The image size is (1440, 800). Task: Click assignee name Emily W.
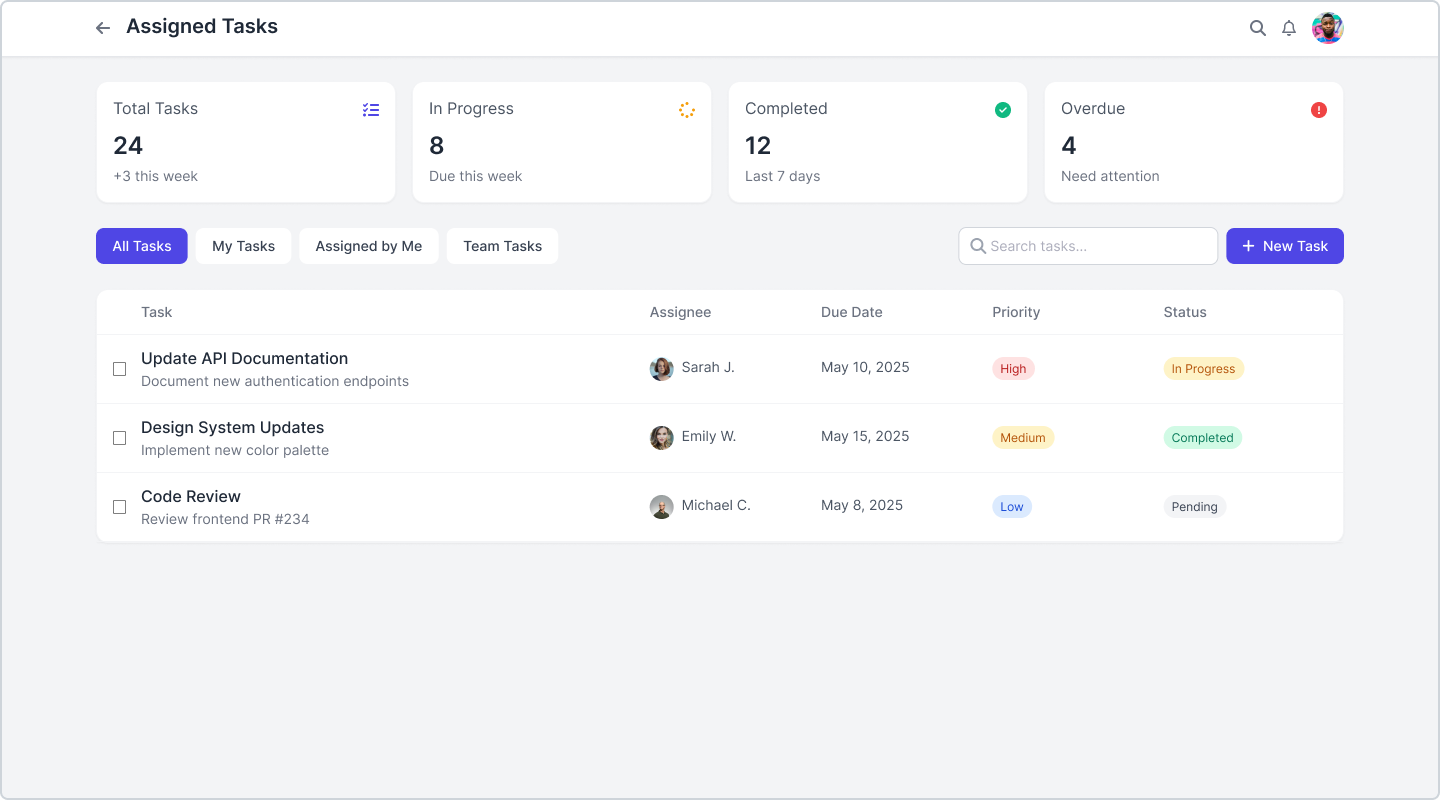coord(709,436)
